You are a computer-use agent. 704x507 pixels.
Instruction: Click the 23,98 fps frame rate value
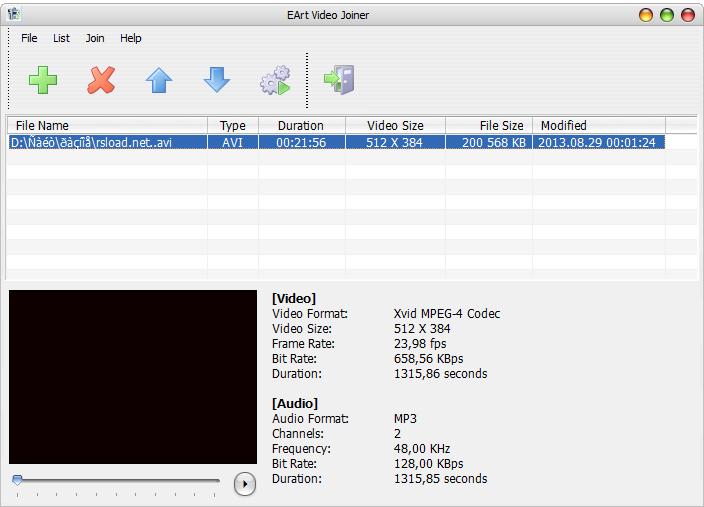click(420, 344)
